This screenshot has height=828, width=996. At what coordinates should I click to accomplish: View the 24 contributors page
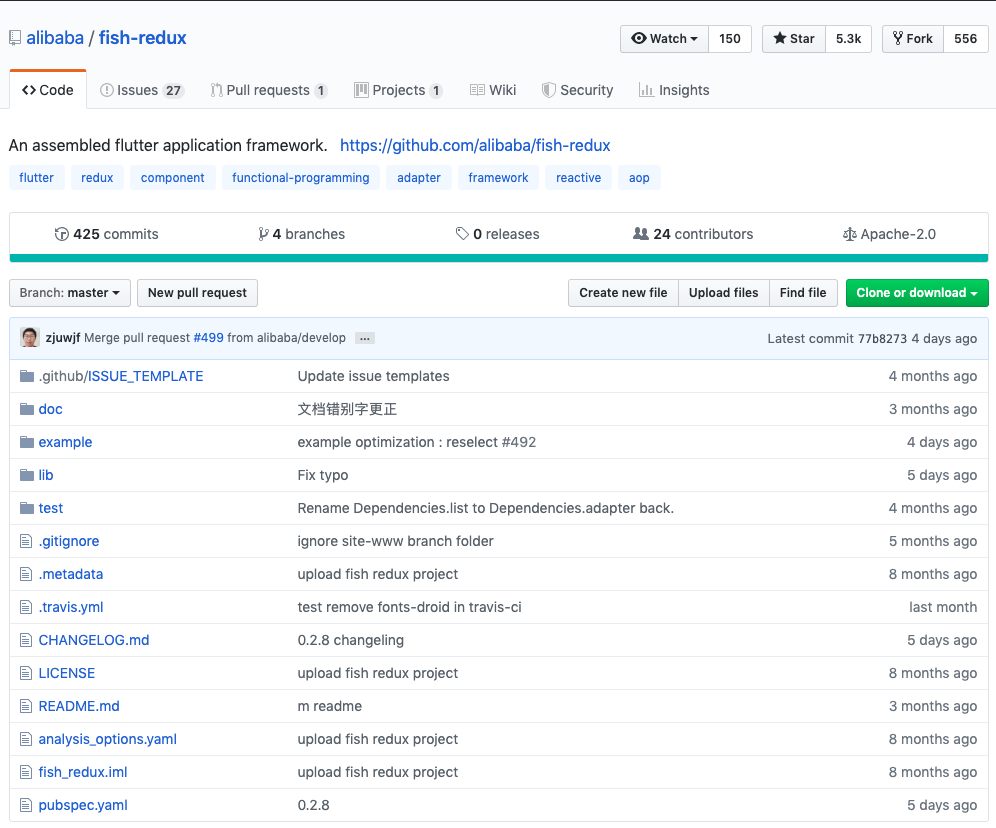(693, 234)
